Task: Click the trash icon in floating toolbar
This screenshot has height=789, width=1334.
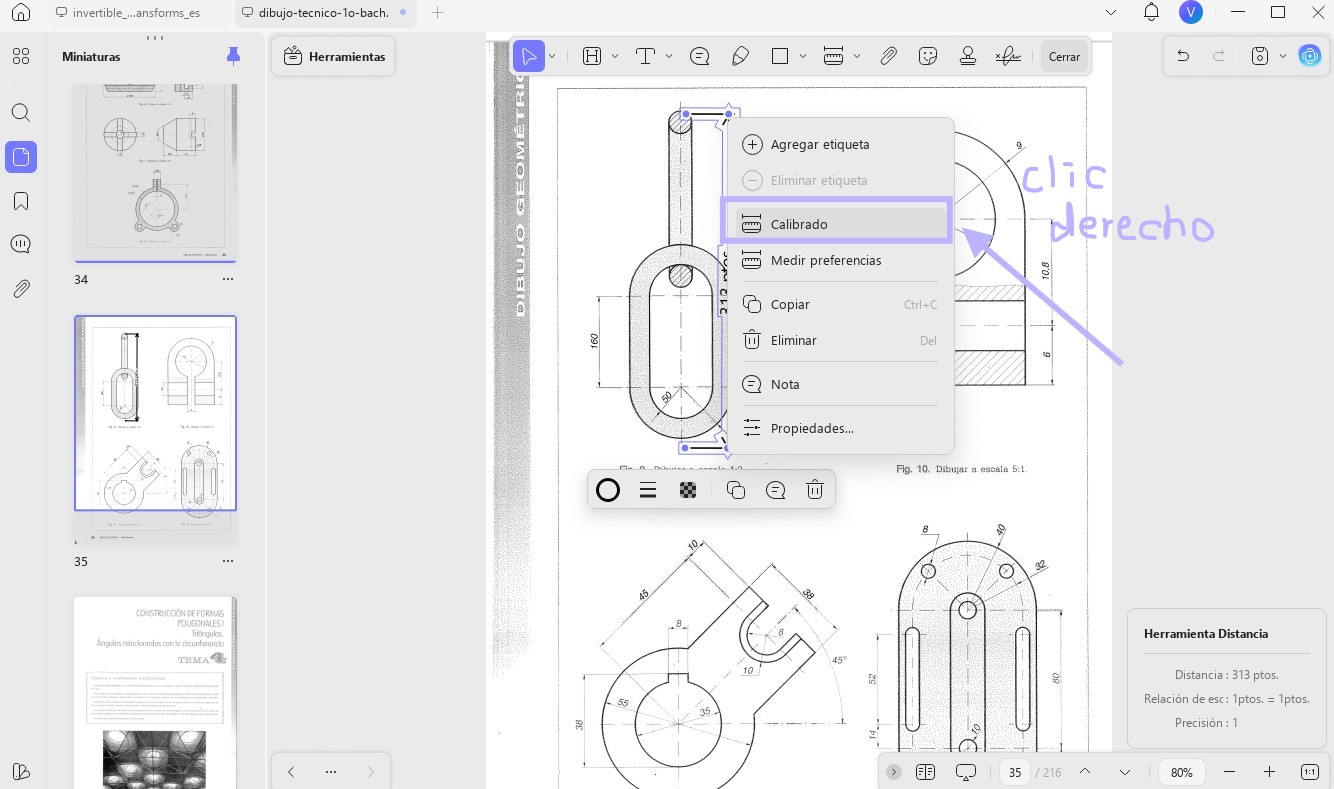Action: pos(815,490)
